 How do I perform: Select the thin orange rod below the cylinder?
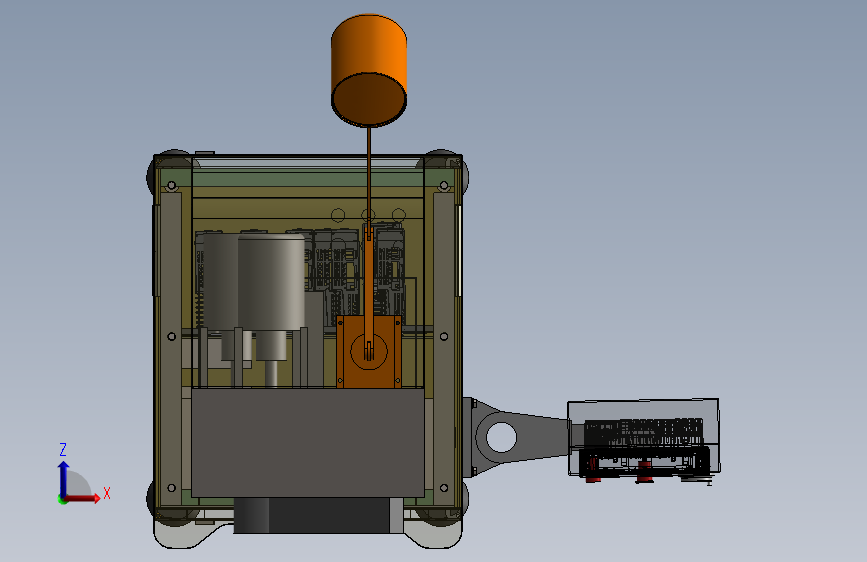tap(368, 174)
